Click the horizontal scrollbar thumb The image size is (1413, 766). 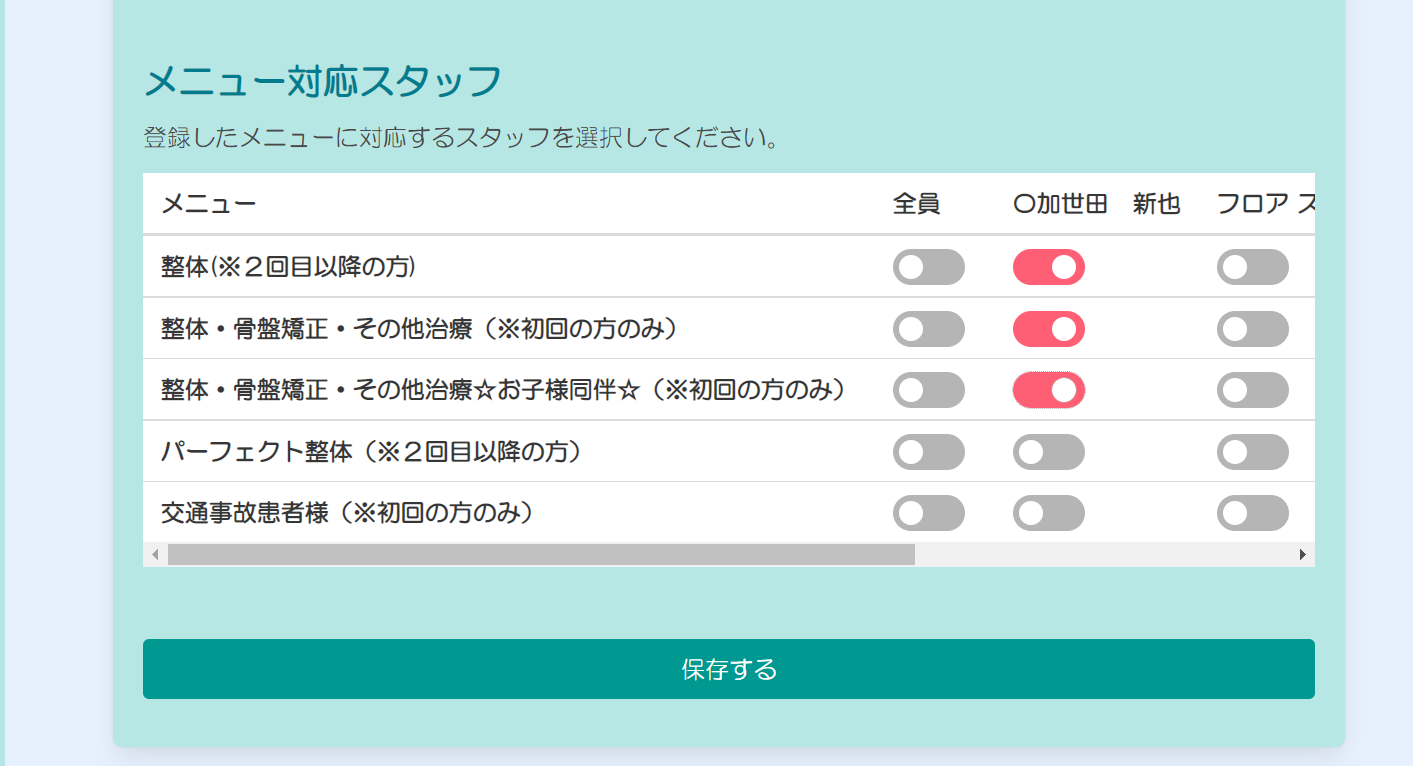540,554
